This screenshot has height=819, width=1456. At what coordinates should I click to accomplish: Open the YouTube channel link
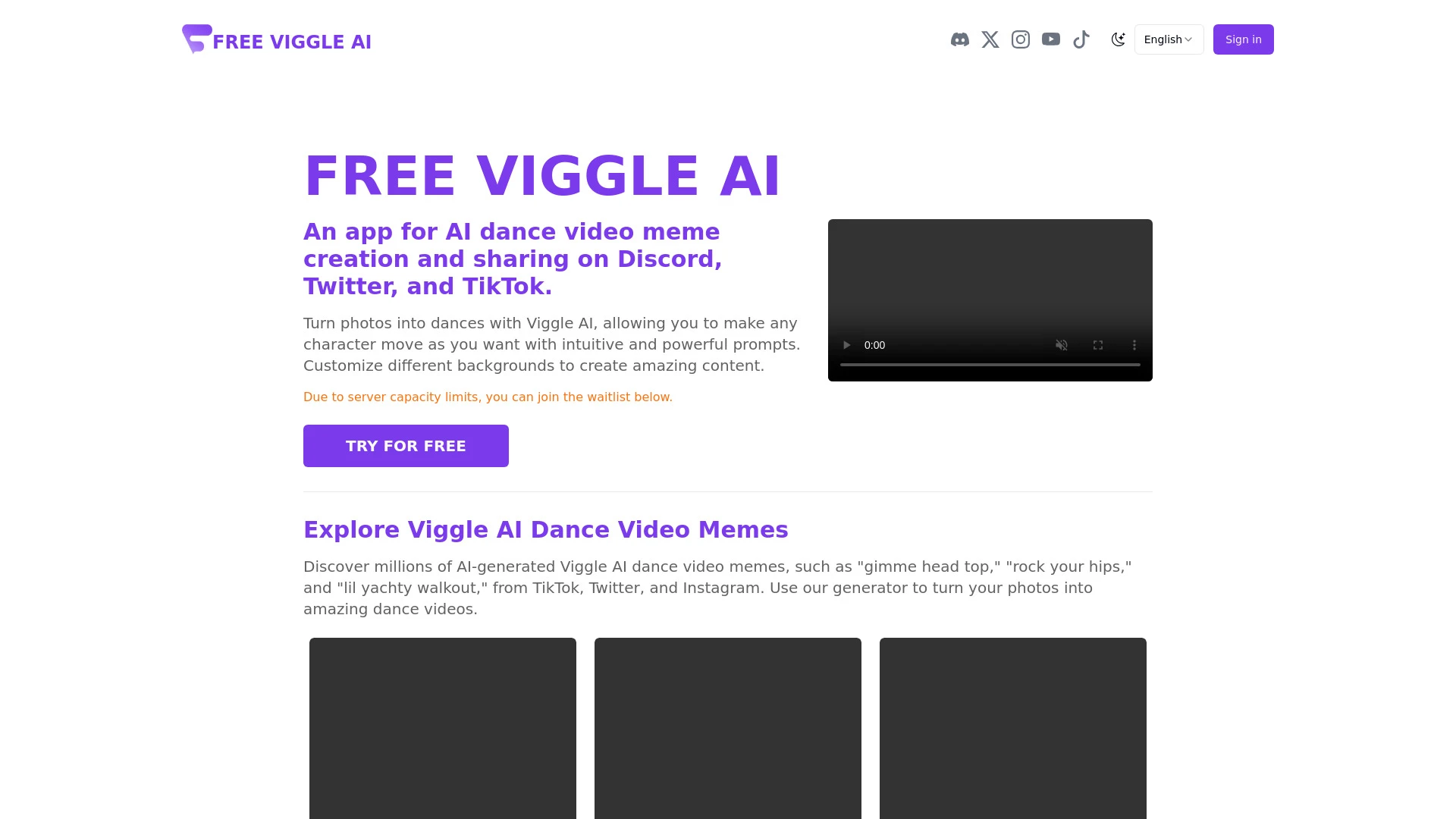1051,39
